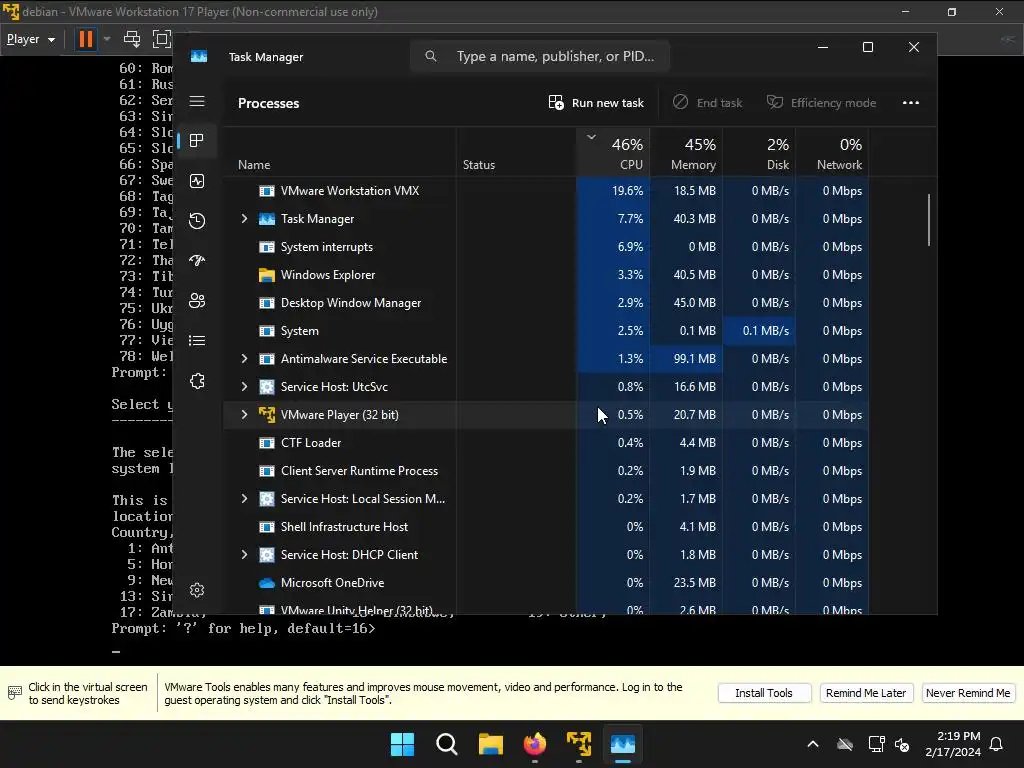1024x768 pixels.
Task: Click Remind Me Later button
Action: point(865,693)
